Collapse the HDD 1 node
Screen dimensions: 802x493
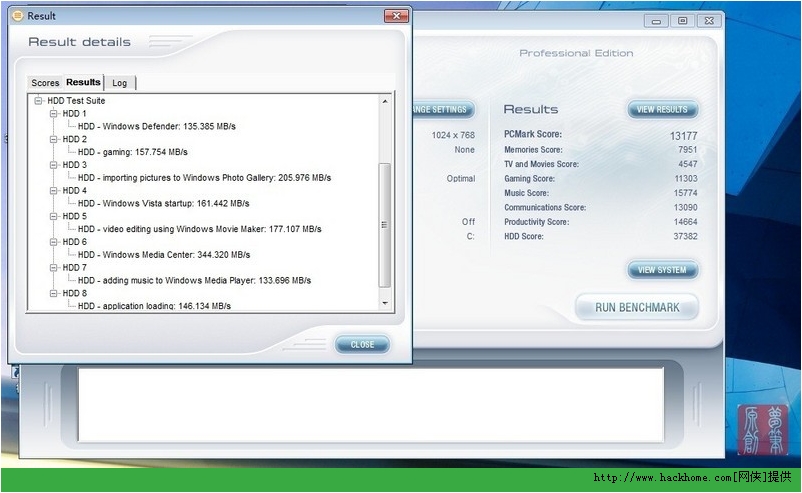tap(53, 114)
